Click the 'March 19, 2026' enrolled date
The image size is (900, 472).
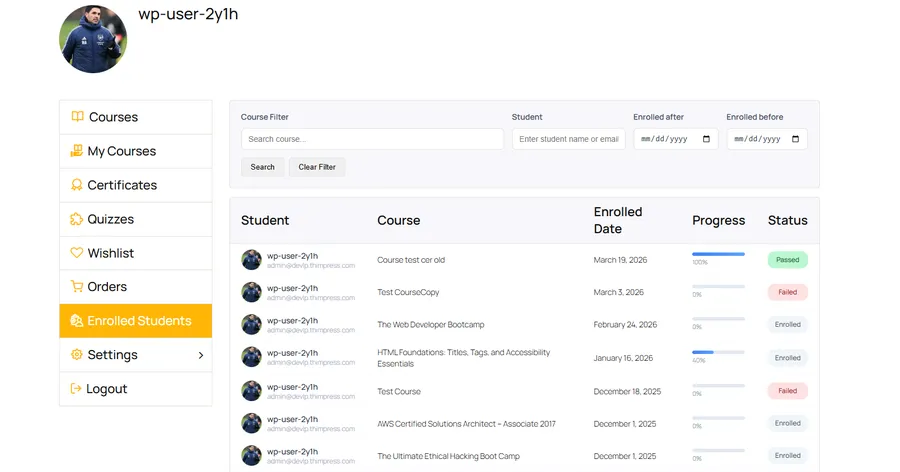point(620,260)
